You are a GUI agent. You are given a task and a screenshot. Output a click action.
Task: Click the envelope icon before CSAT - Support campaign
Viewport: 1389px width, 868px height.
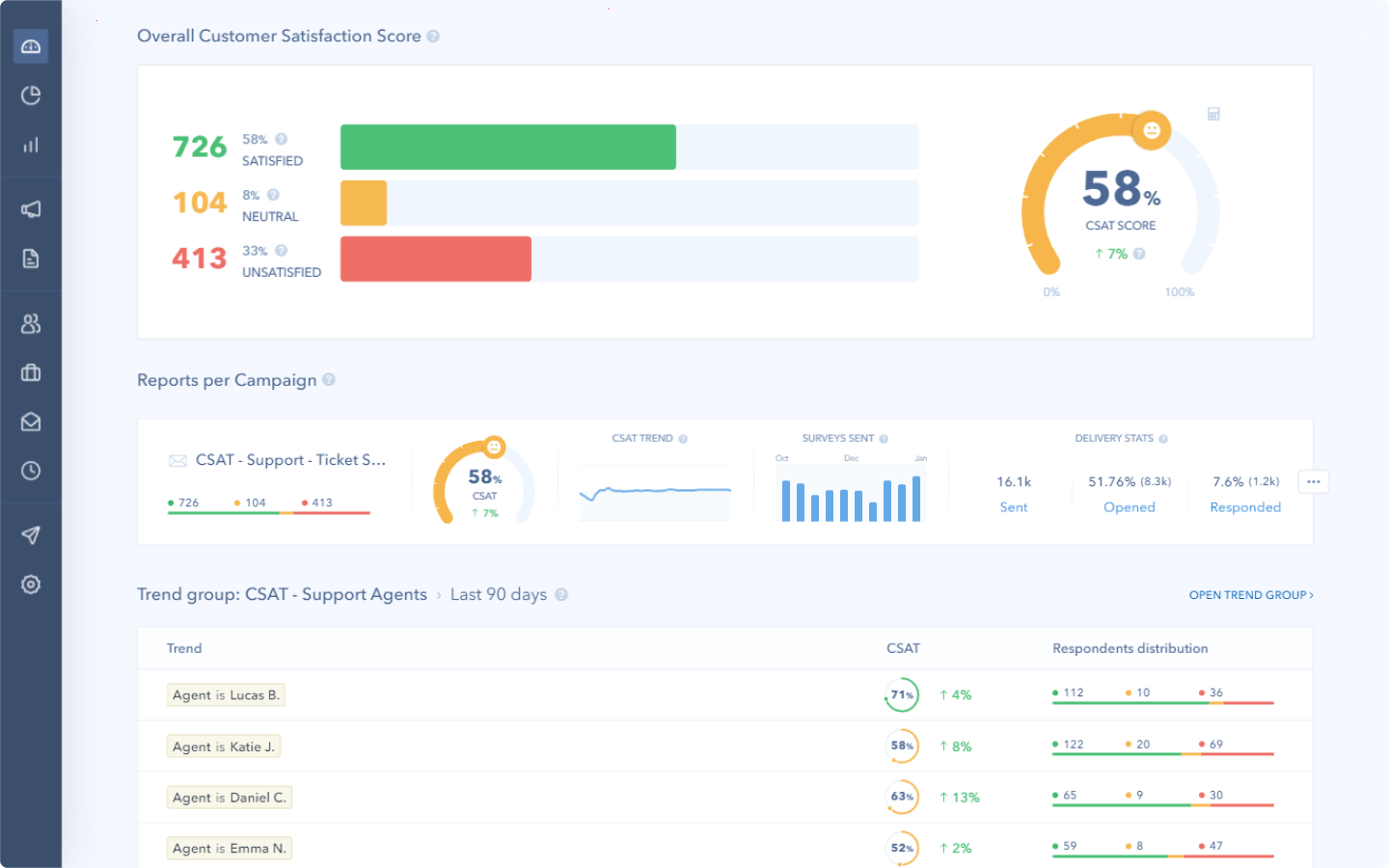click(177, 461)
